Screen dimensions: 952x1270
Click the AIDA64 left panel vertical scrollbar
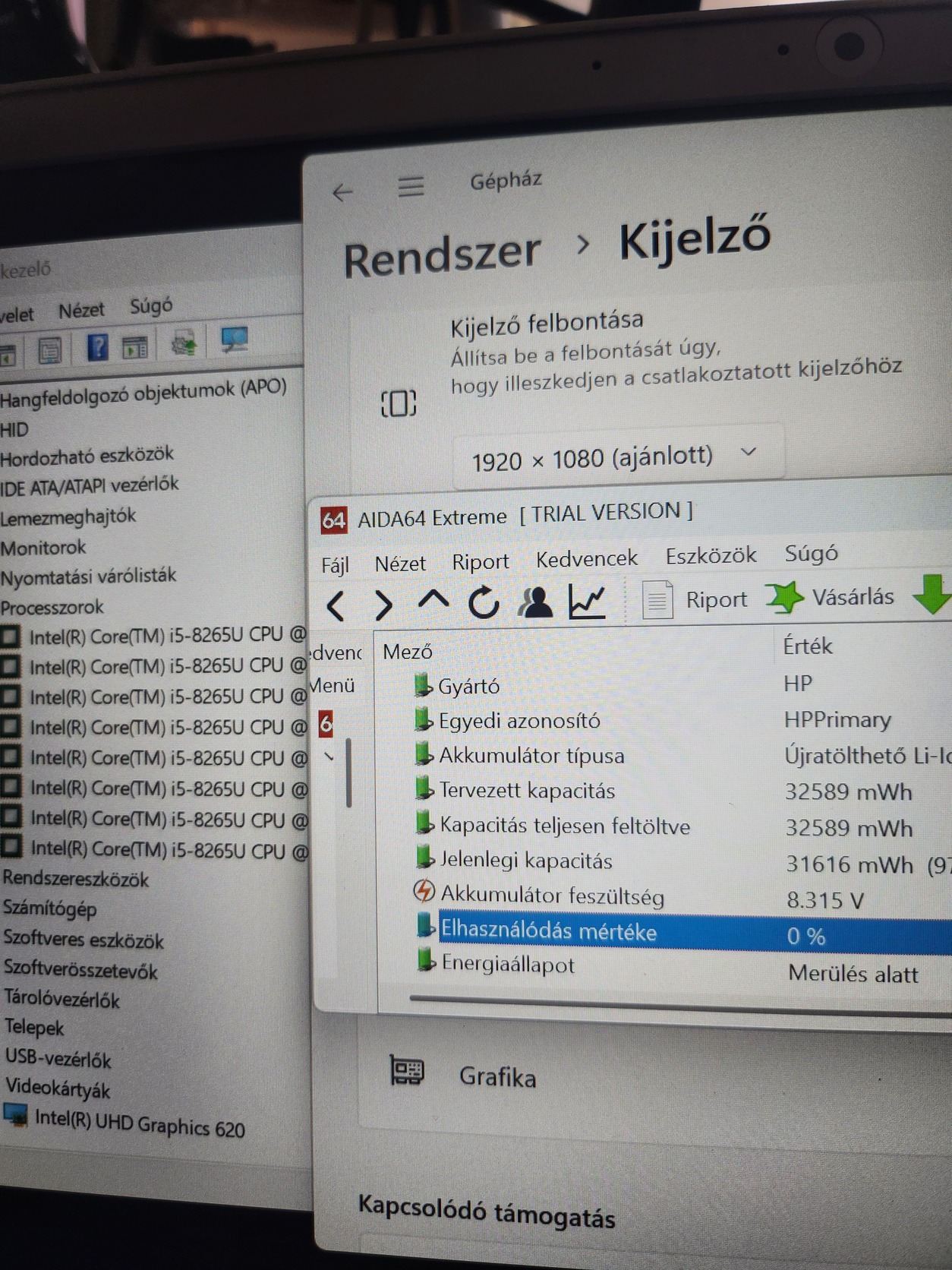348,772
